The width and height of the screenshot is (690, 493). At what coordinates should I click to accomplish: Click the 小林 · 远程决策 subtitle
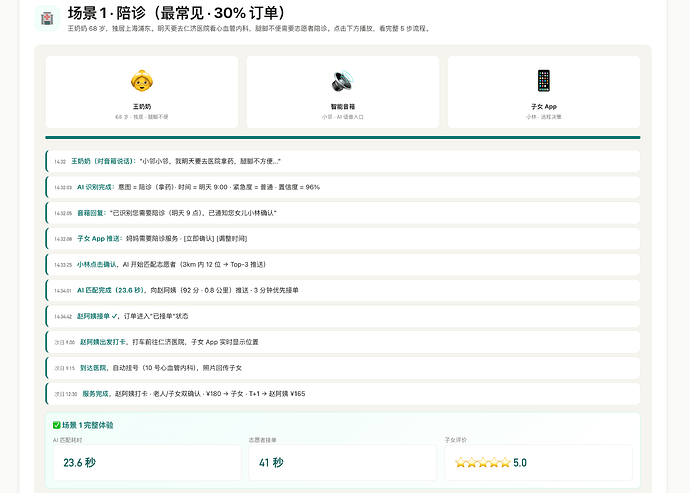point(543,117)
